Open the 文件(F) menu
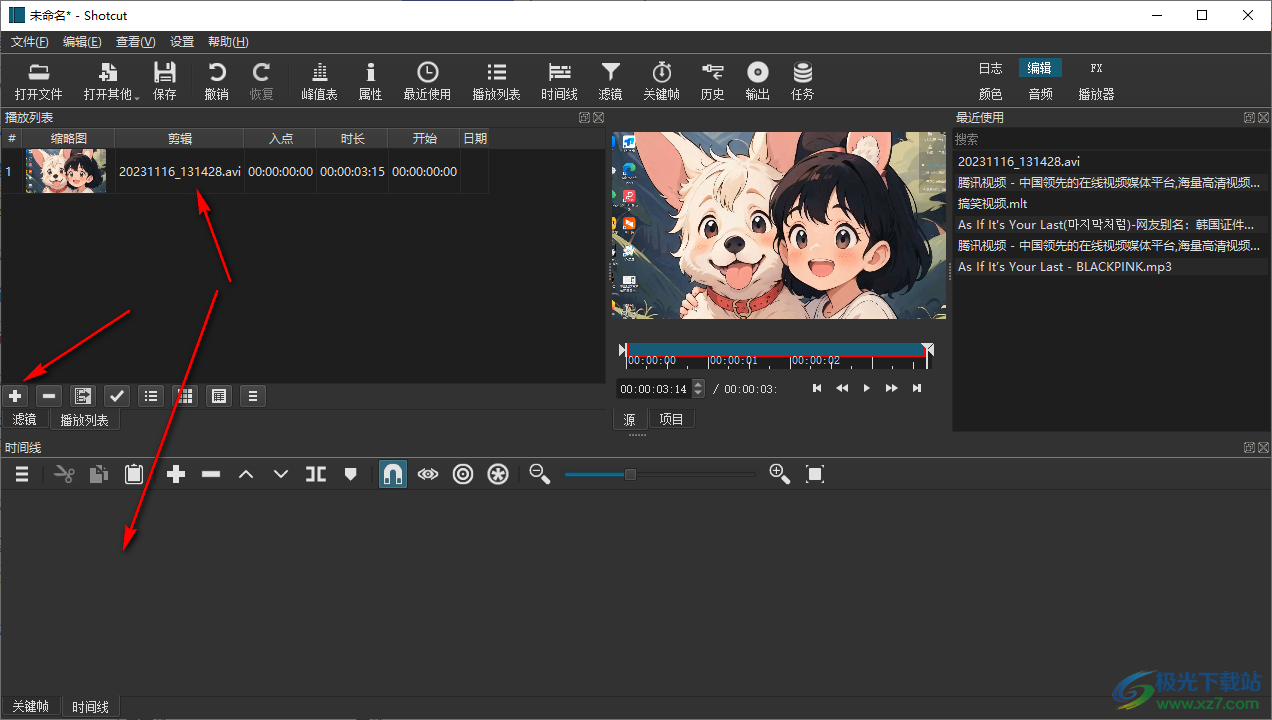 pos(30,42)
